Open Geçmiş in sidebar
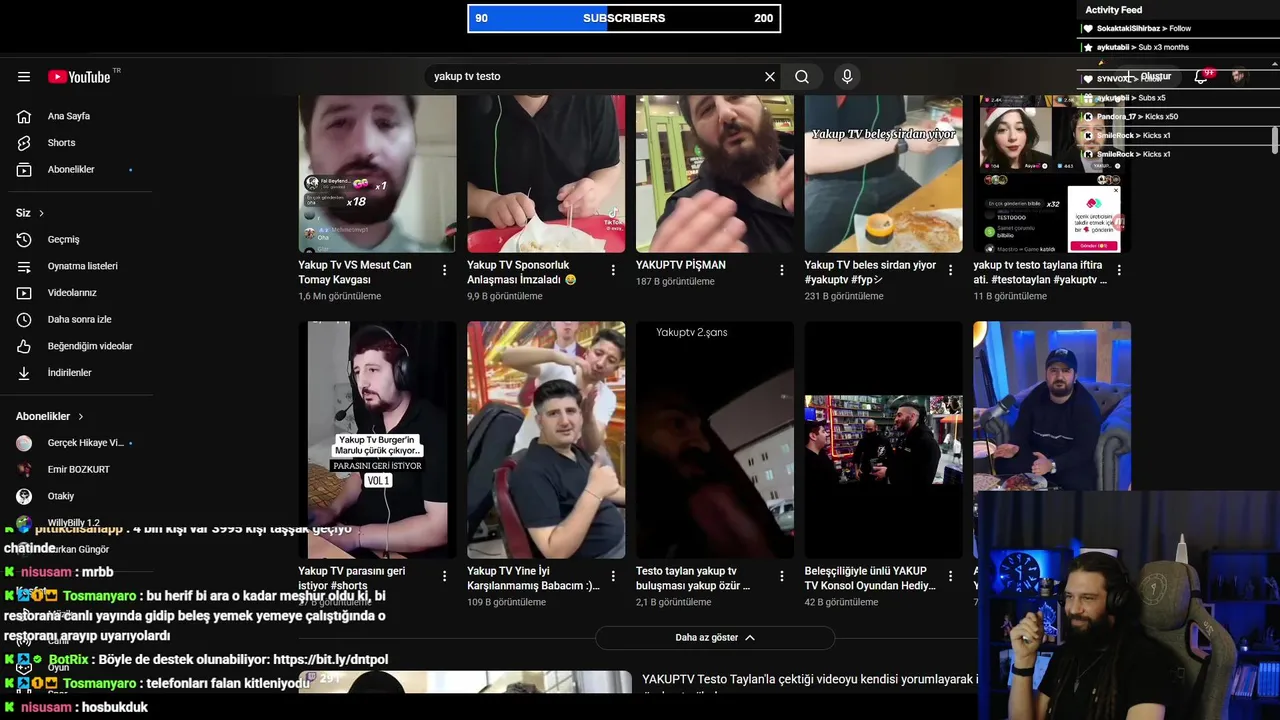Screen dimensions: 1280x720 pyautogui.click(x=63, y=239)
